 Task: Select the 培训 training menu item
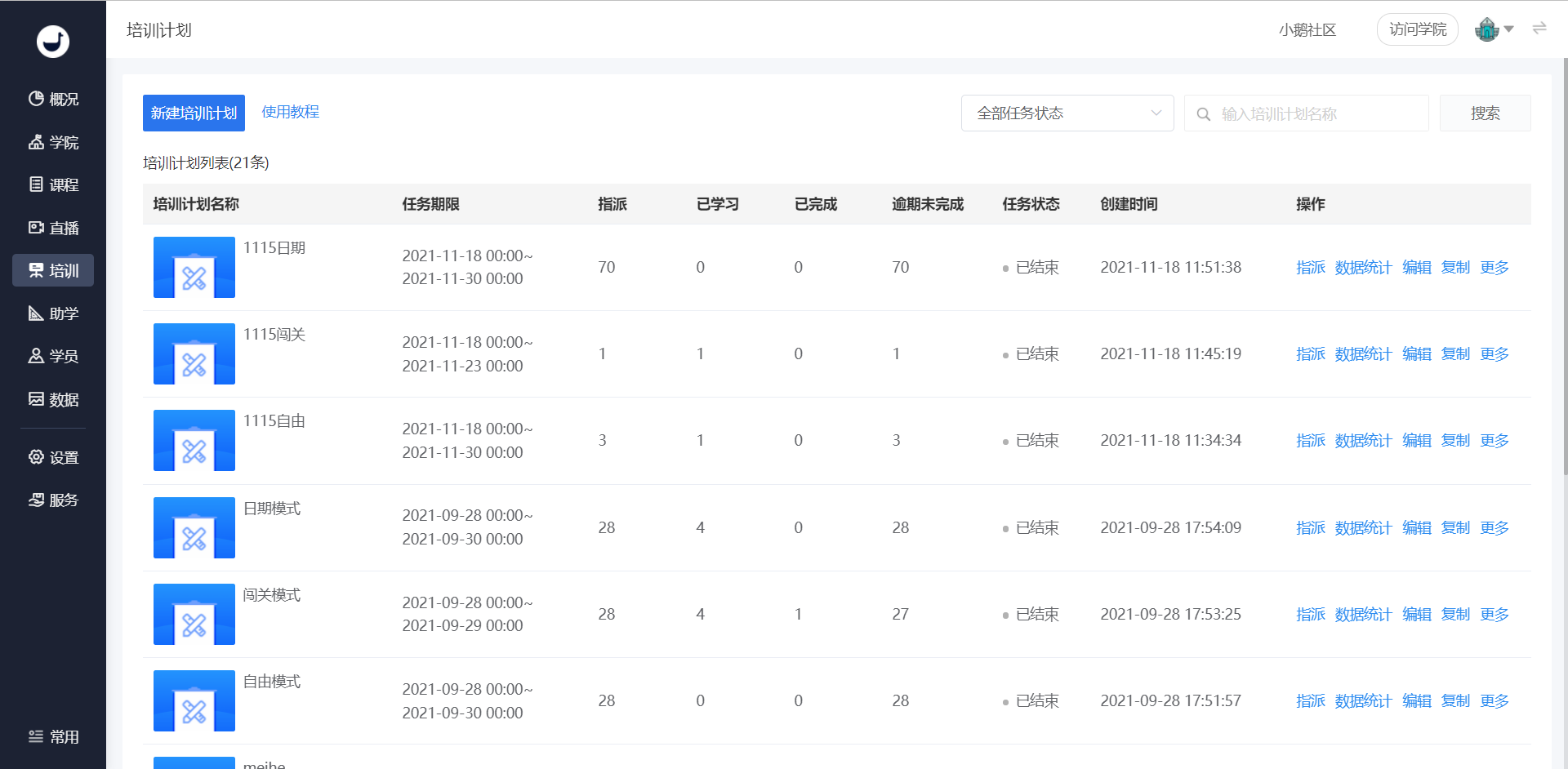pyautogui.click(x=53, y=270)
